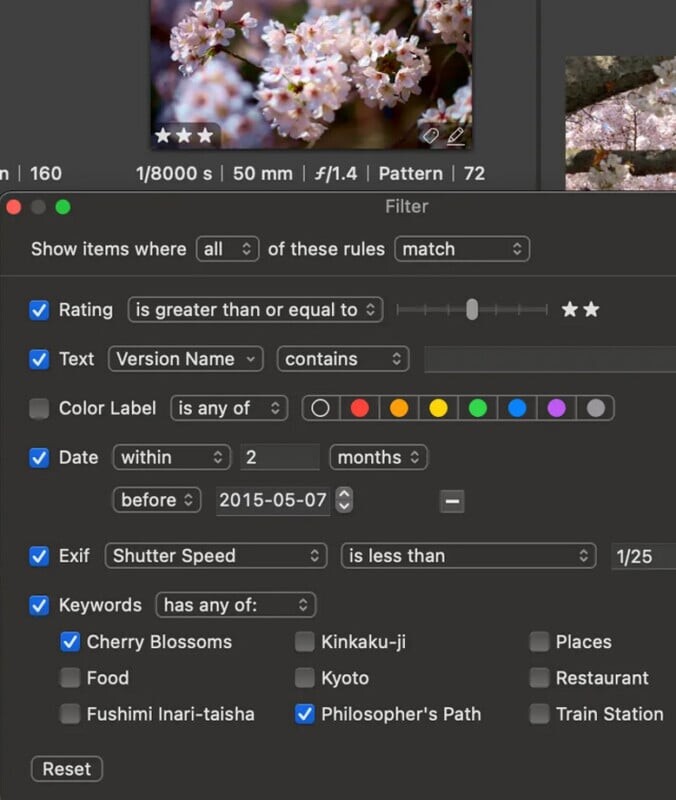Open the 'has any of:' keywords dropdown
The image size is (676, 800).
[x=235, y=605]
